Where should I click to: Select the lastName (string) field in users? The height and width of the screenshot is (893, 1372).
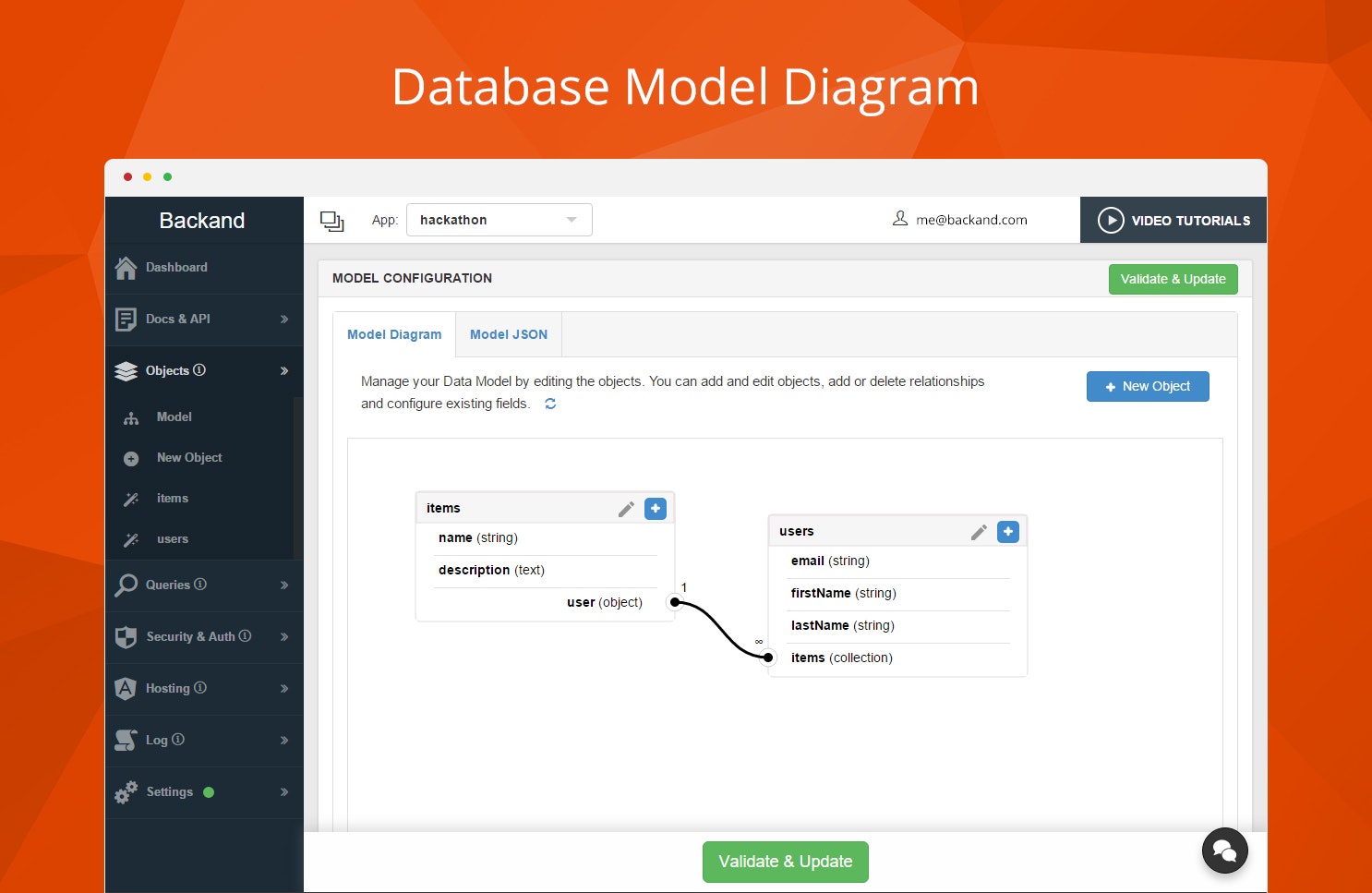click(x=843, y=625)
